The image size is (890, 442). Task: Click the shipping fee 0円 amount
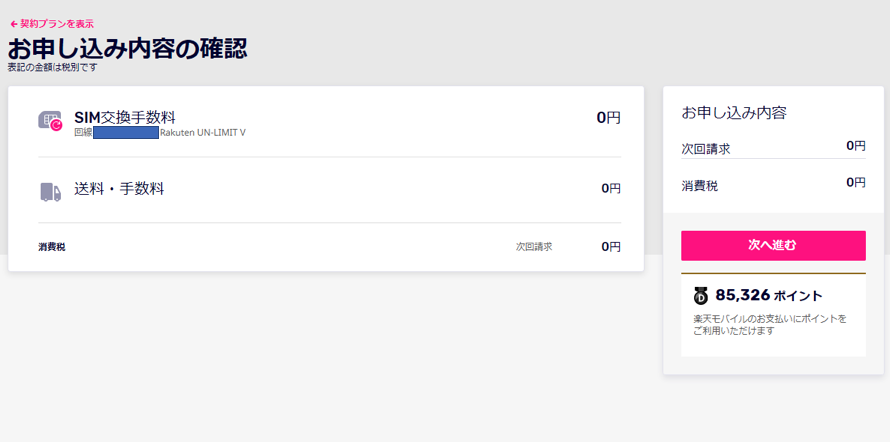click(x=611, y=188)
